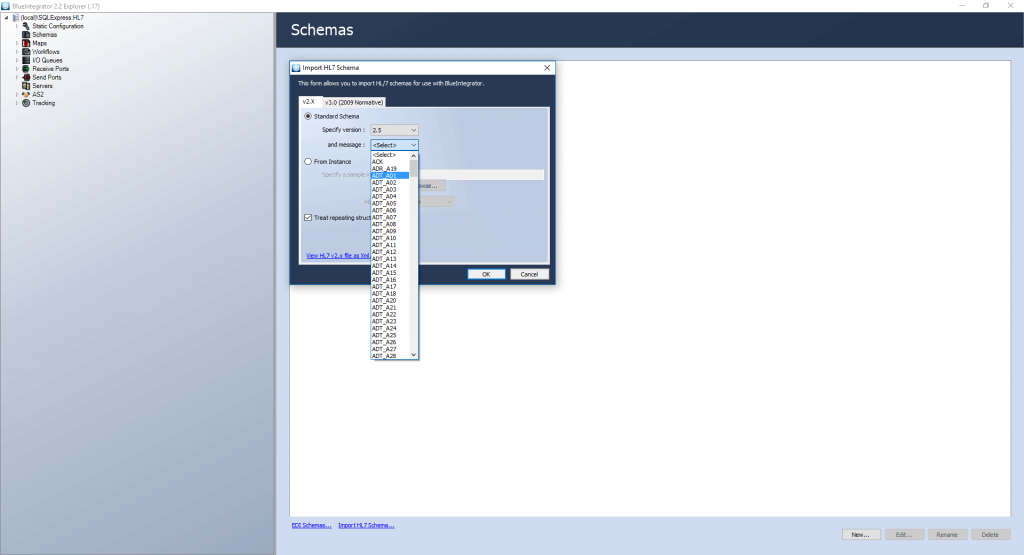This screenshot has width=1024, height=555.
Task: Select ADT_A20 in the message list
Action: [x=390, y=300]
